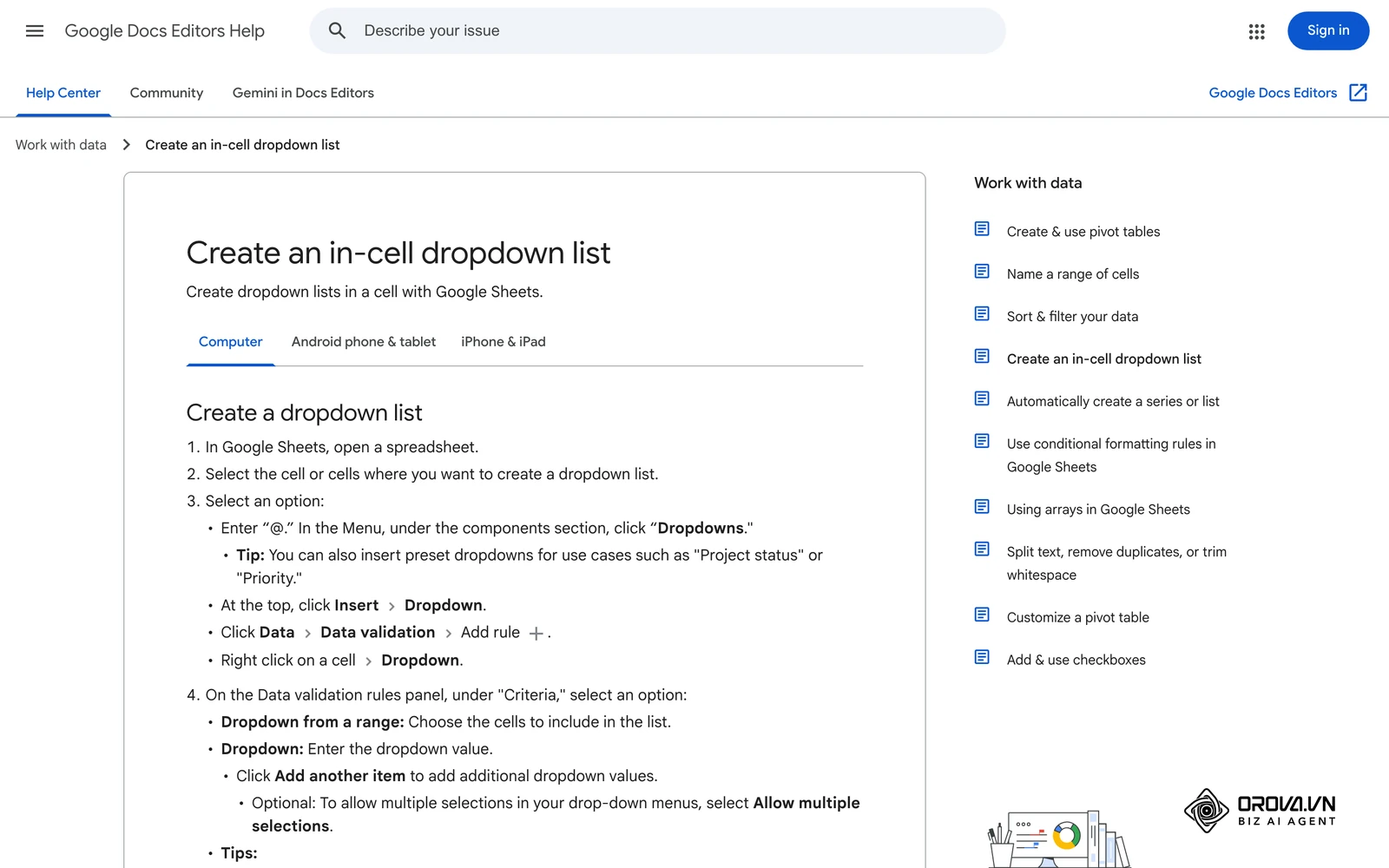The height and width of the screenshot is (868, 1389).
Task: Click the article icon beside Add & use checkboxes
Action: tap(982, 658)
